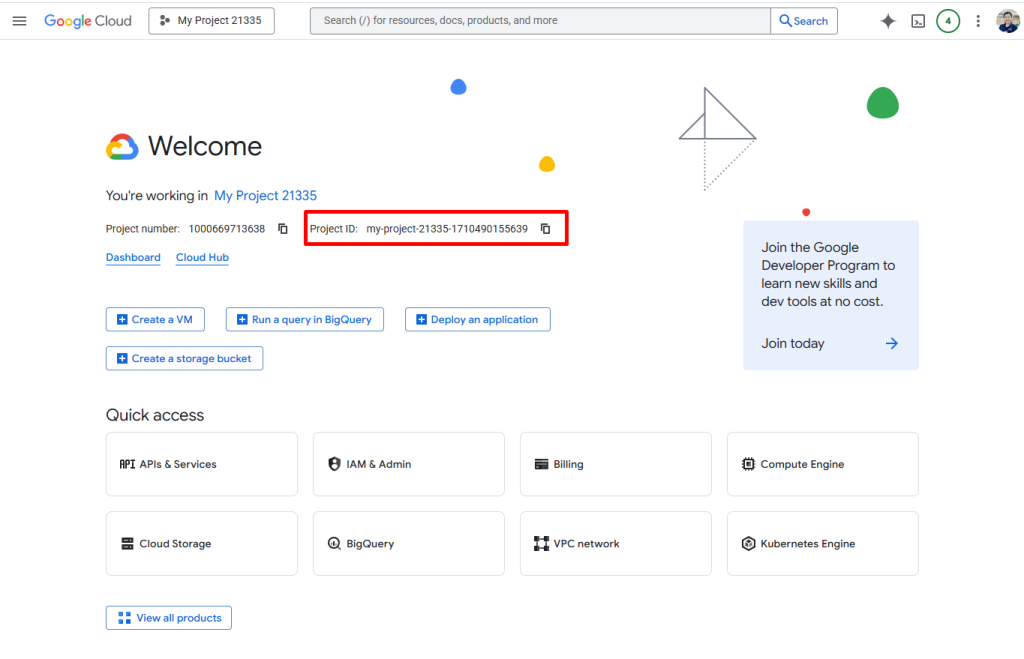Open Cloud Storage quick access card
The image size is (1024, 659).
202,543
